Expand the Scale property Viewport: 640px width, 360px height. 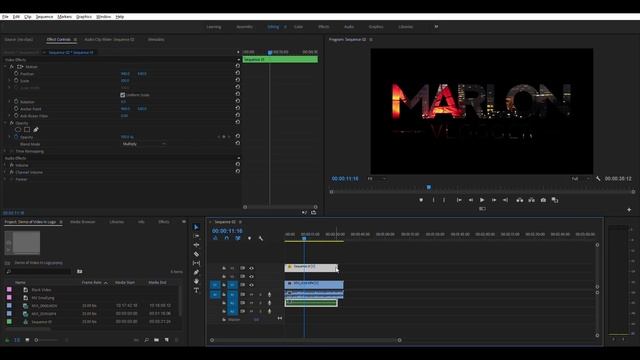[x=10, y=81]
